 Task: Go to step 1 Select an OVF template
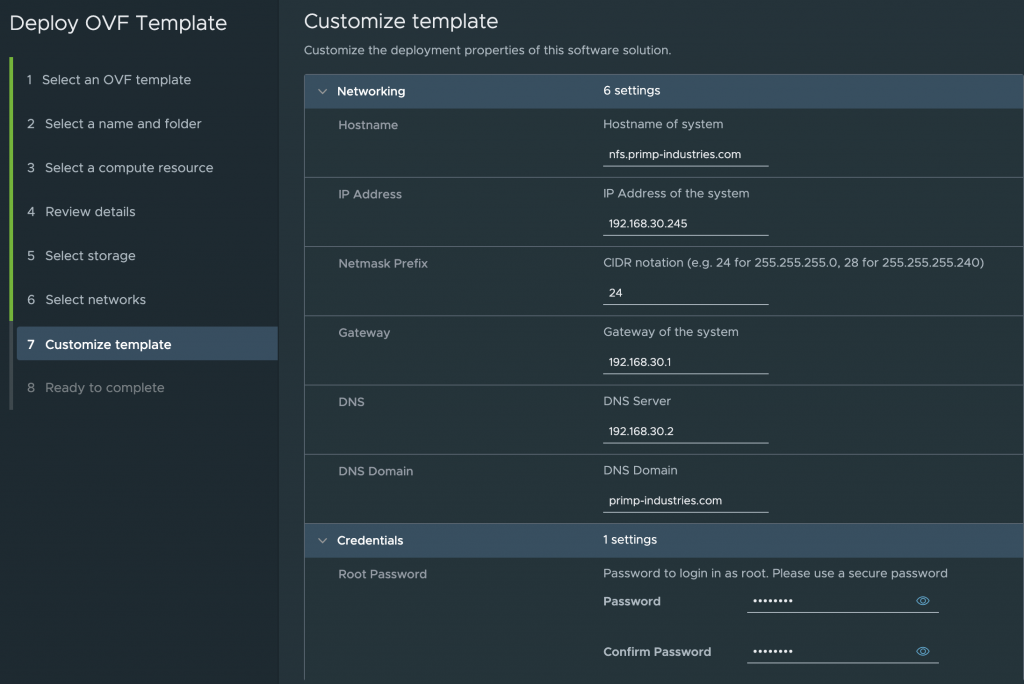click(116, 80)
